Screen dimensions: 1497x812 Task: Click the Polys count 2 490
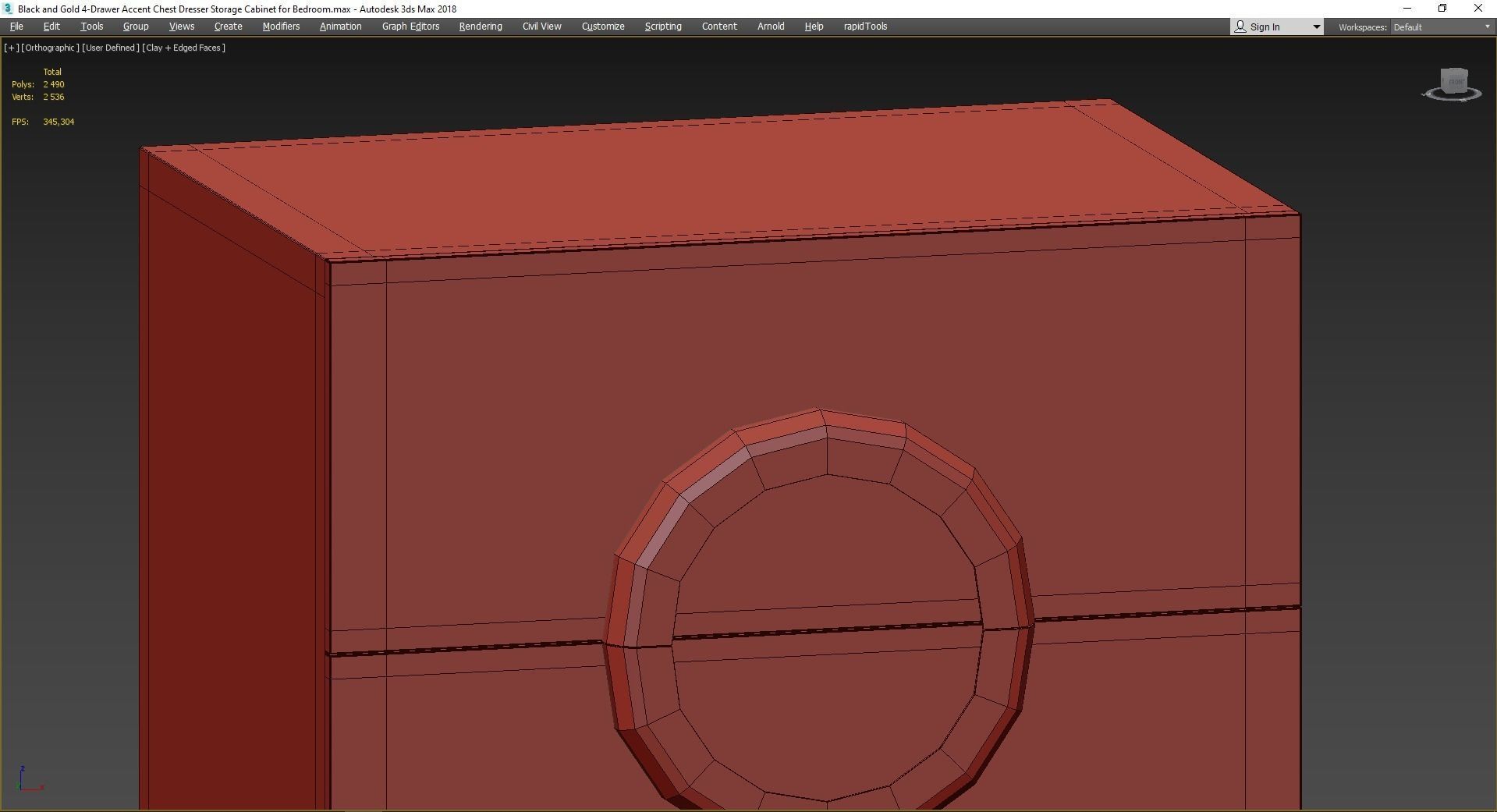(x=54, y=84)
